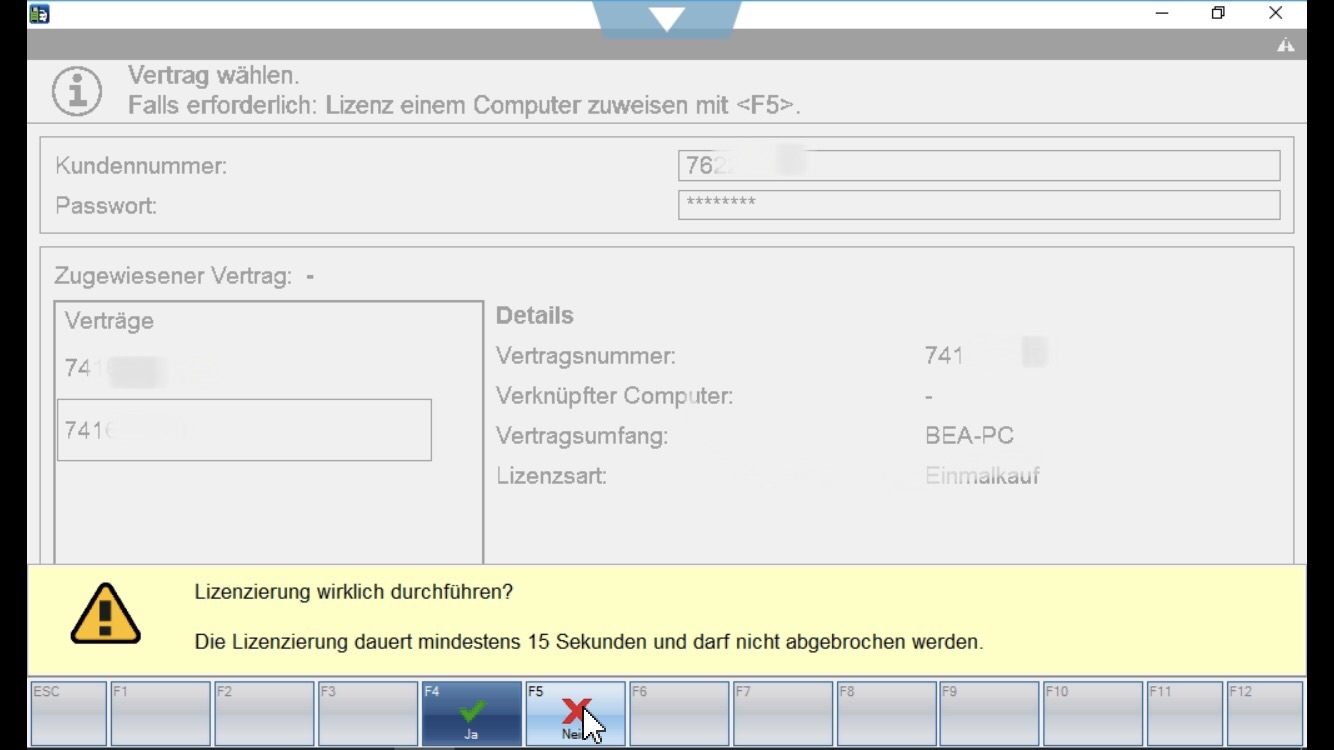Click the red X icon on F5
Viewport: 1334px width, 750px height.
tap(575, 709)
